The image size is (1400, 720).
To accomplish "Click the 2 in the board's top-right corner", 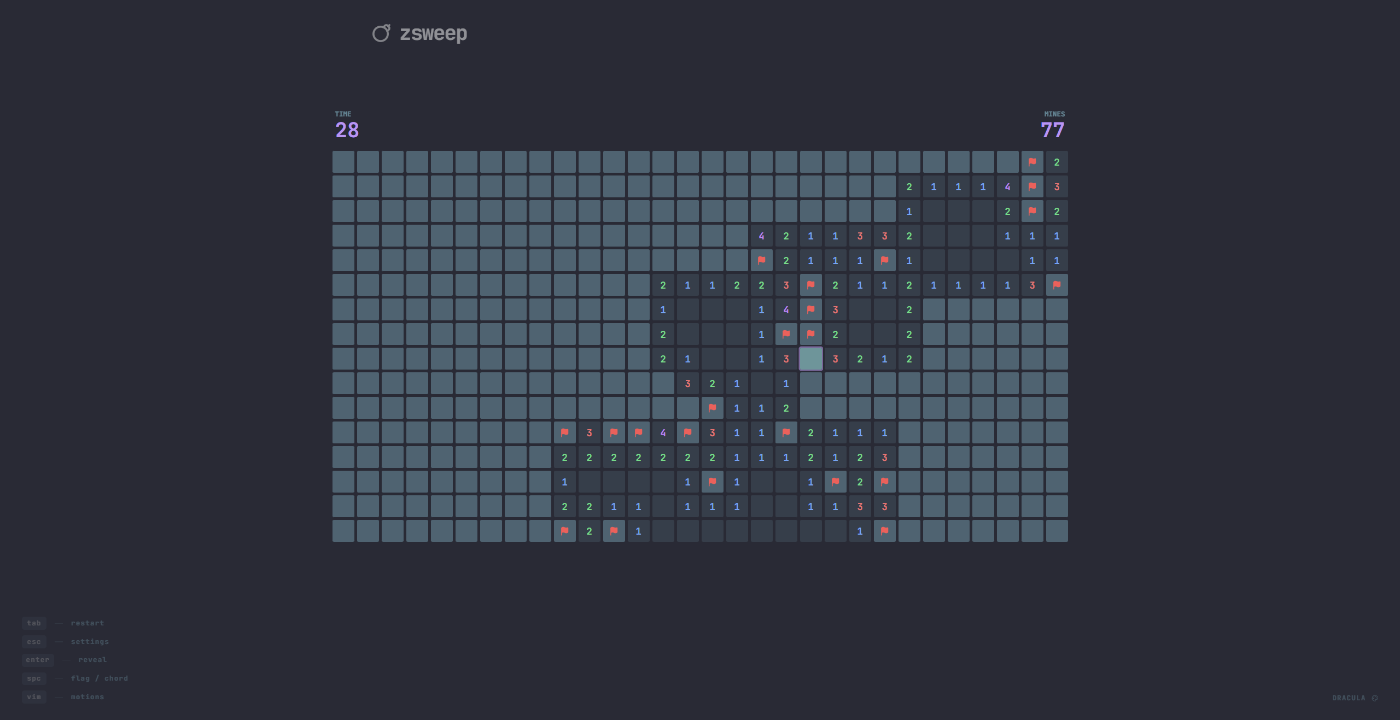I will coord(1057,162).
